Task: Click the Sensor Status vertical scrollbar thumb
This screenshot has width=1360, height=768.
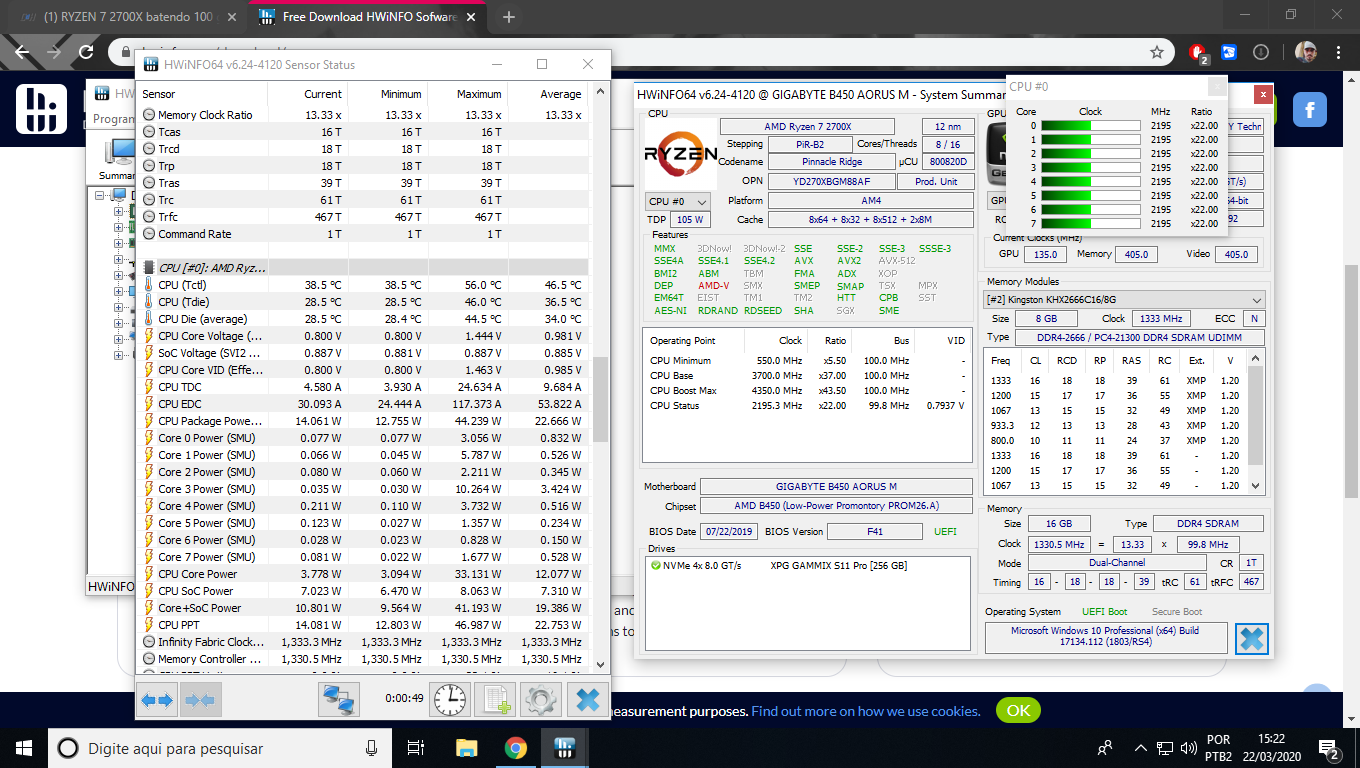Action: tap(600, 398)
